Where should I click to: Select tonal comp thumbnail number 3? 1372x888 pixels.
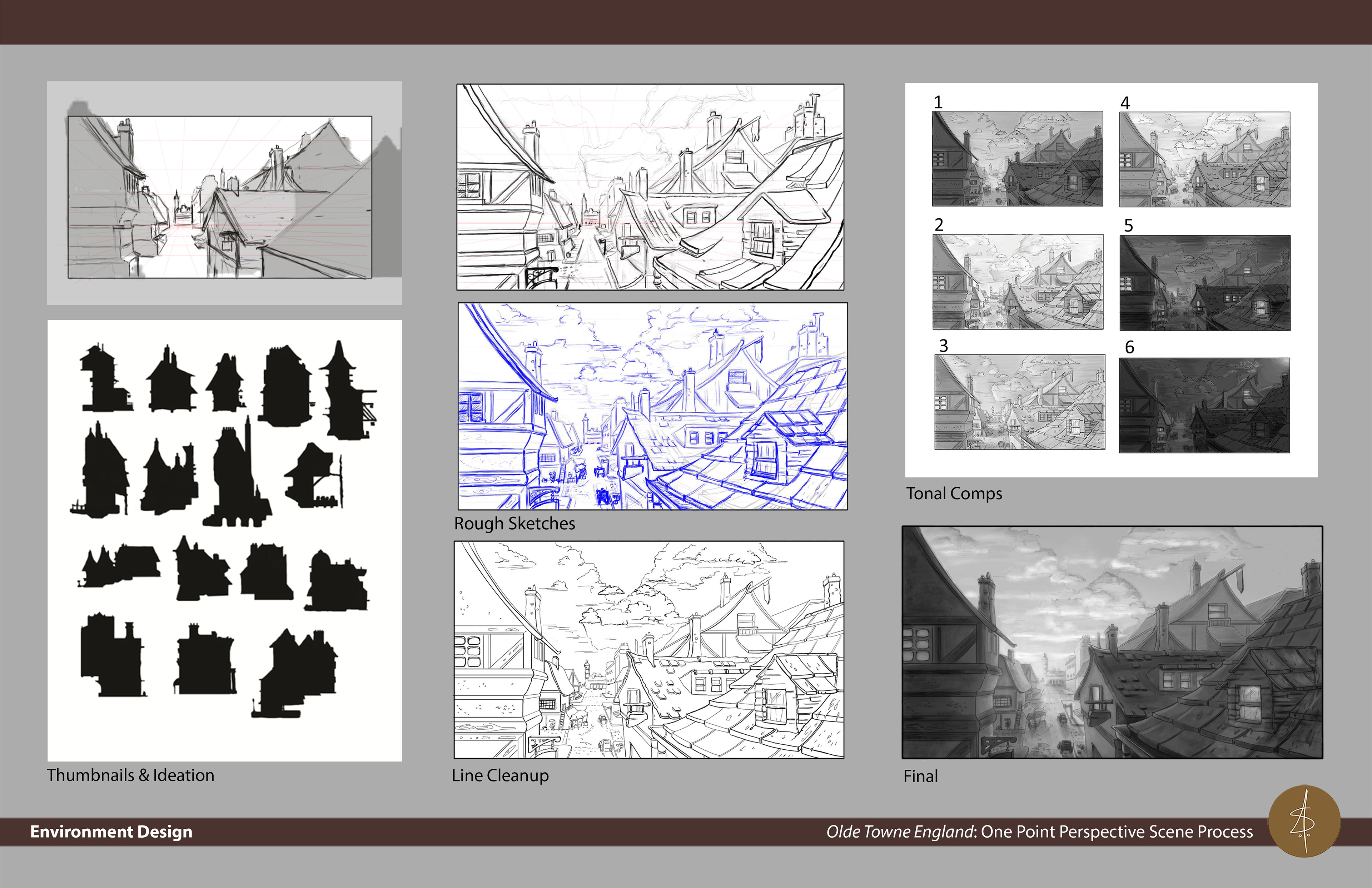pyautogui.click(x=1020, y=402)
